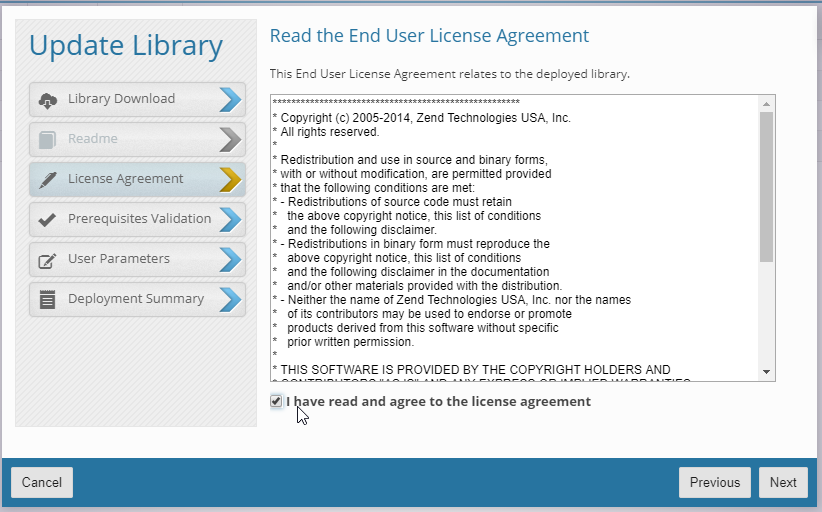Uncheck the license agreement checkbox
The image size is (822, 512).
click(276, 401)
